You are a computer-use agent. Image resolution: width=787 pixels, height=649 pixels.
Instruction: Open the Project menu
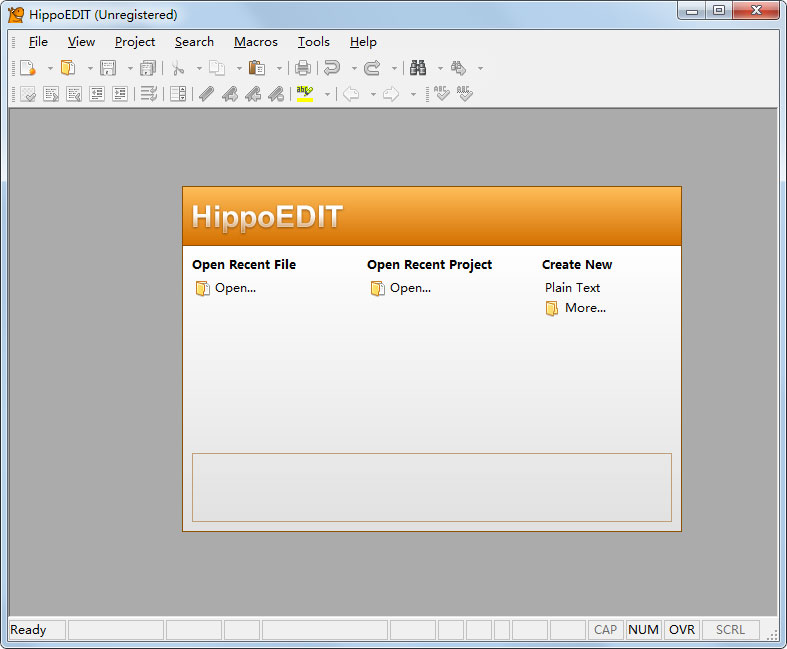(135, 42)
